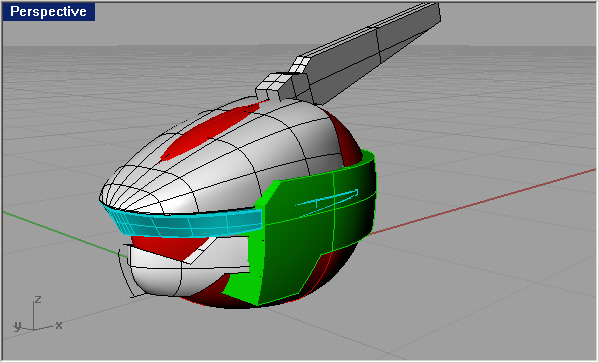Click the z axis label of axis icon

pyautogui.click(x=38, y=299)
